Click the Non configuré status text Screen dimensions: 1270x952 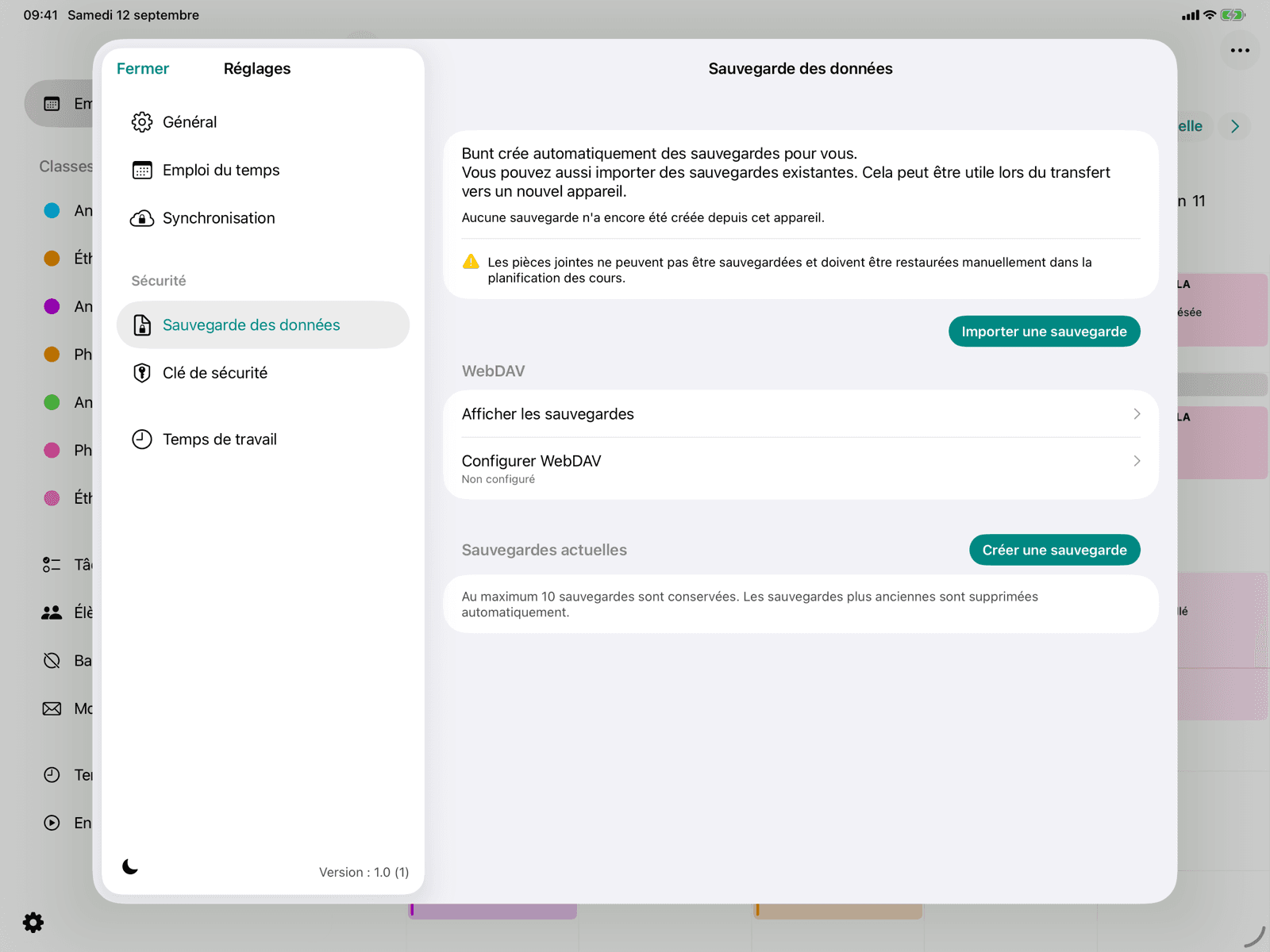498,479
